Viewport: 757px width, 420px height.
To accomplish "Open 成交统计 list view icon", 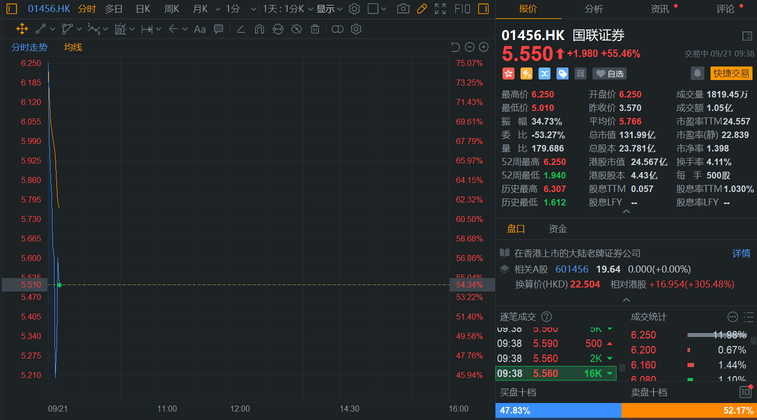I will click(x=749, y=317).
